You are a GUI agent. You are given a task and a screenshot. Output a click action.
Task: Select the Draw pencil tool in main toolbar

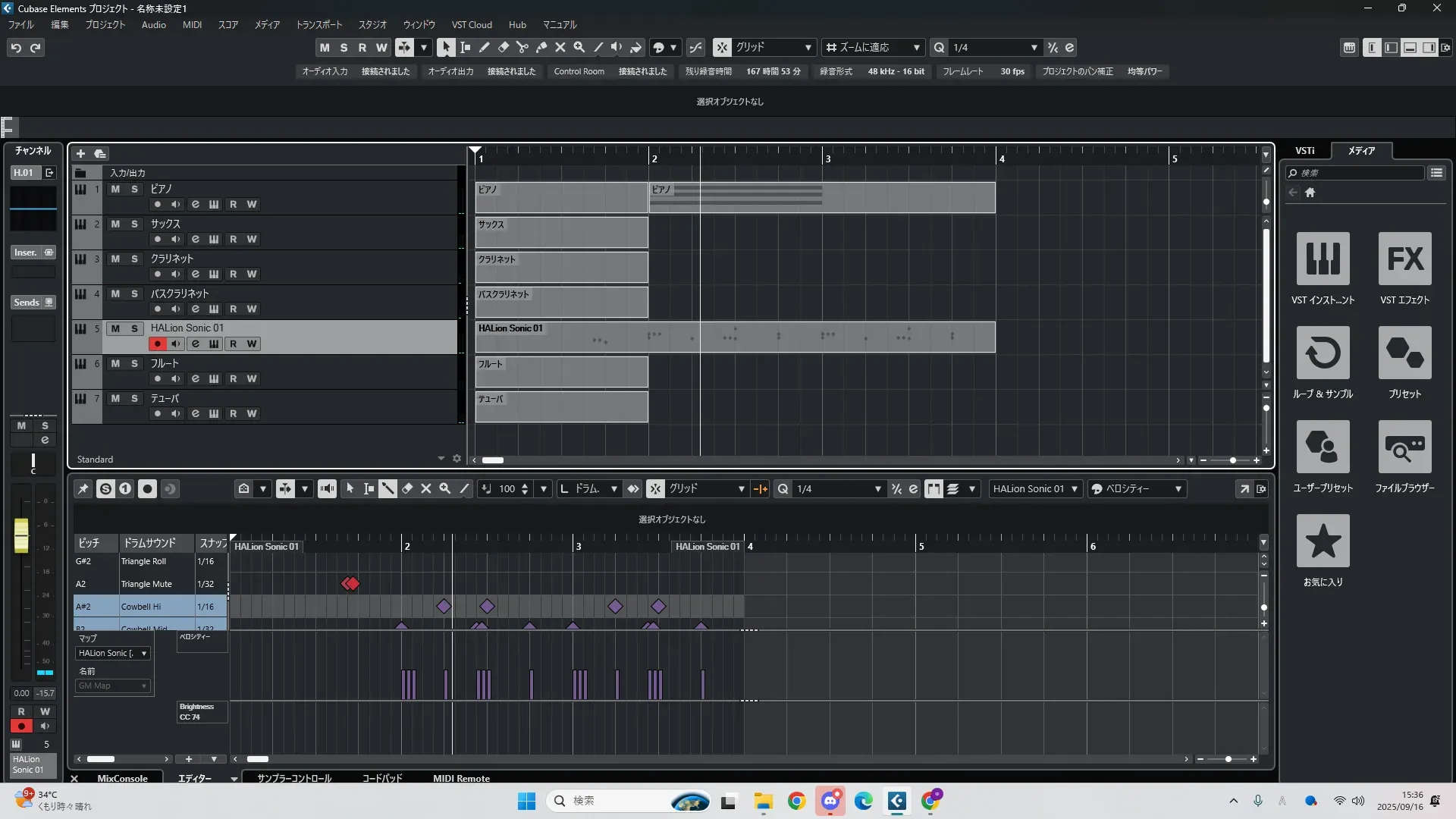tap(484, 47)
